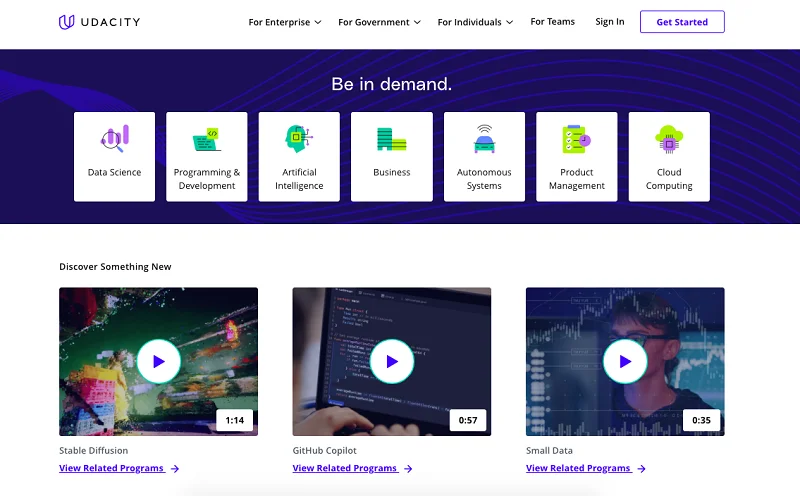Open the Product Management clipboard icon
The height and width of the screenshot is (496, 800).
tap(576, 139)
